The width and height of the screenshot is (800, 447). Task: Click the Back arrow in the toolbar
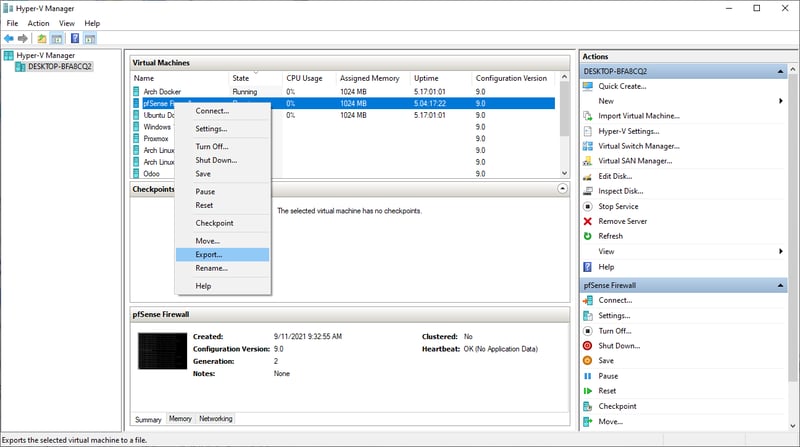click(10, 38)
